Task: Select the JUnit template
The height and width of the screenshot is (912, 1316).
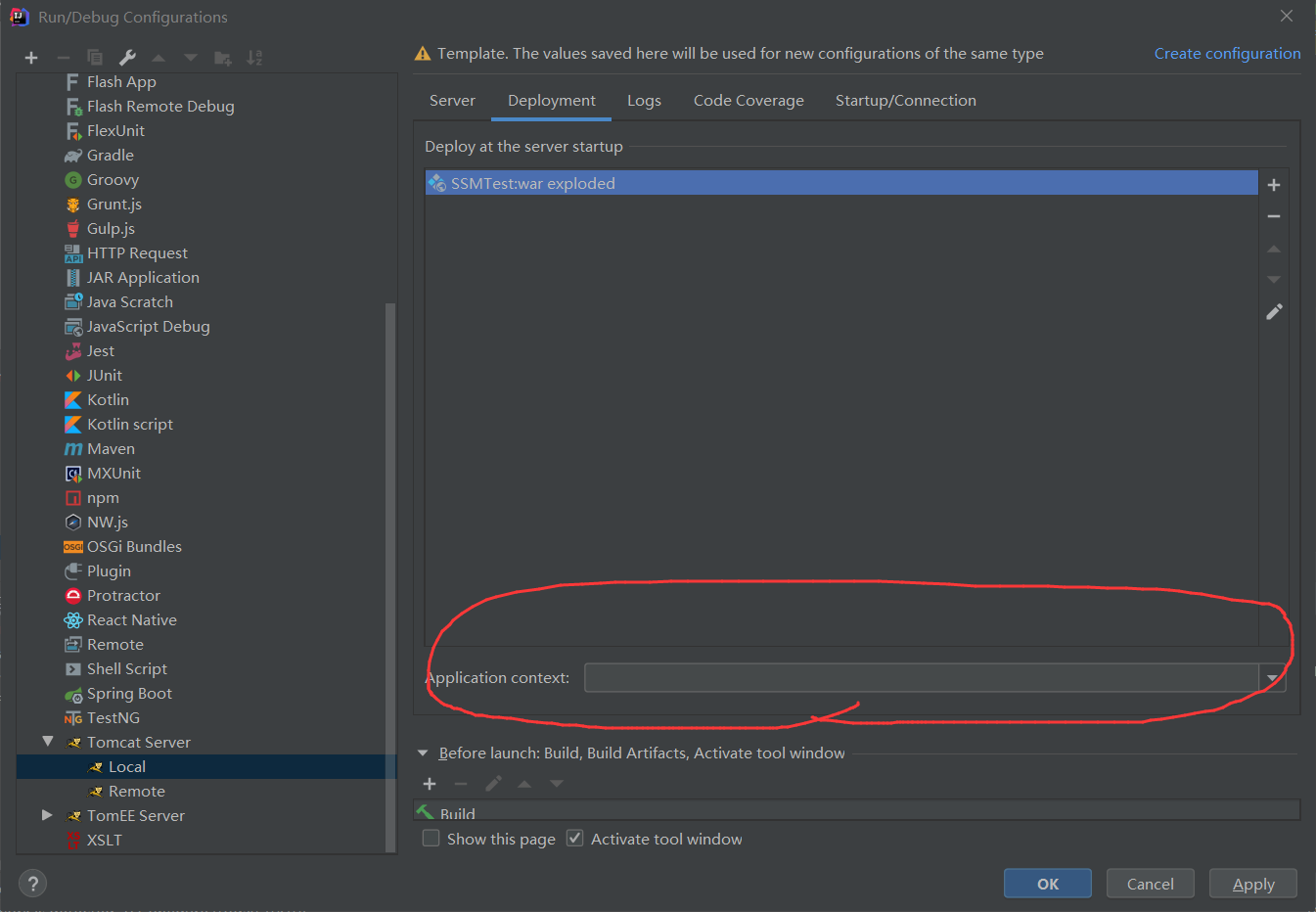Action: pyautogui.click(x=104, y=376)
